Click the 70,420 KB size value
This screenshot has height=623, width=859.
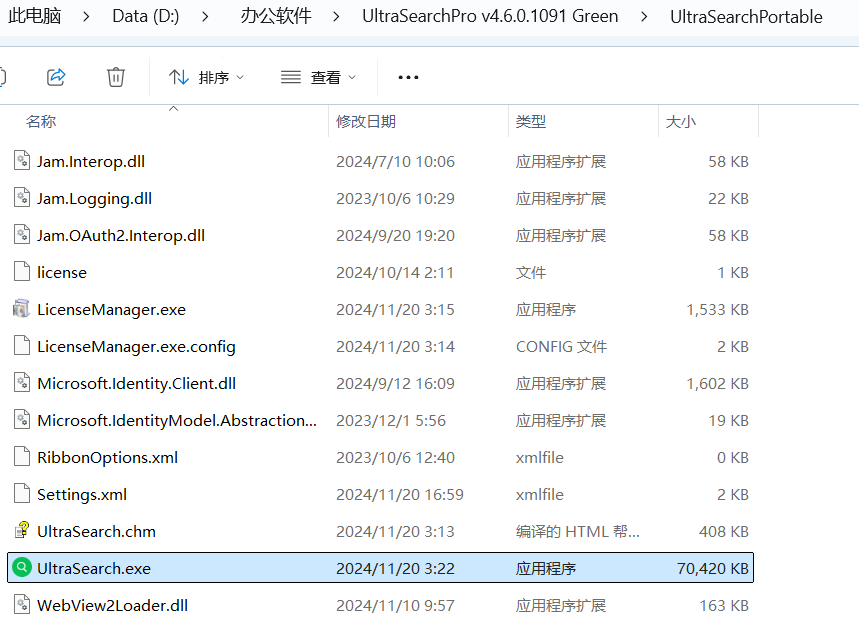point(713,568)
